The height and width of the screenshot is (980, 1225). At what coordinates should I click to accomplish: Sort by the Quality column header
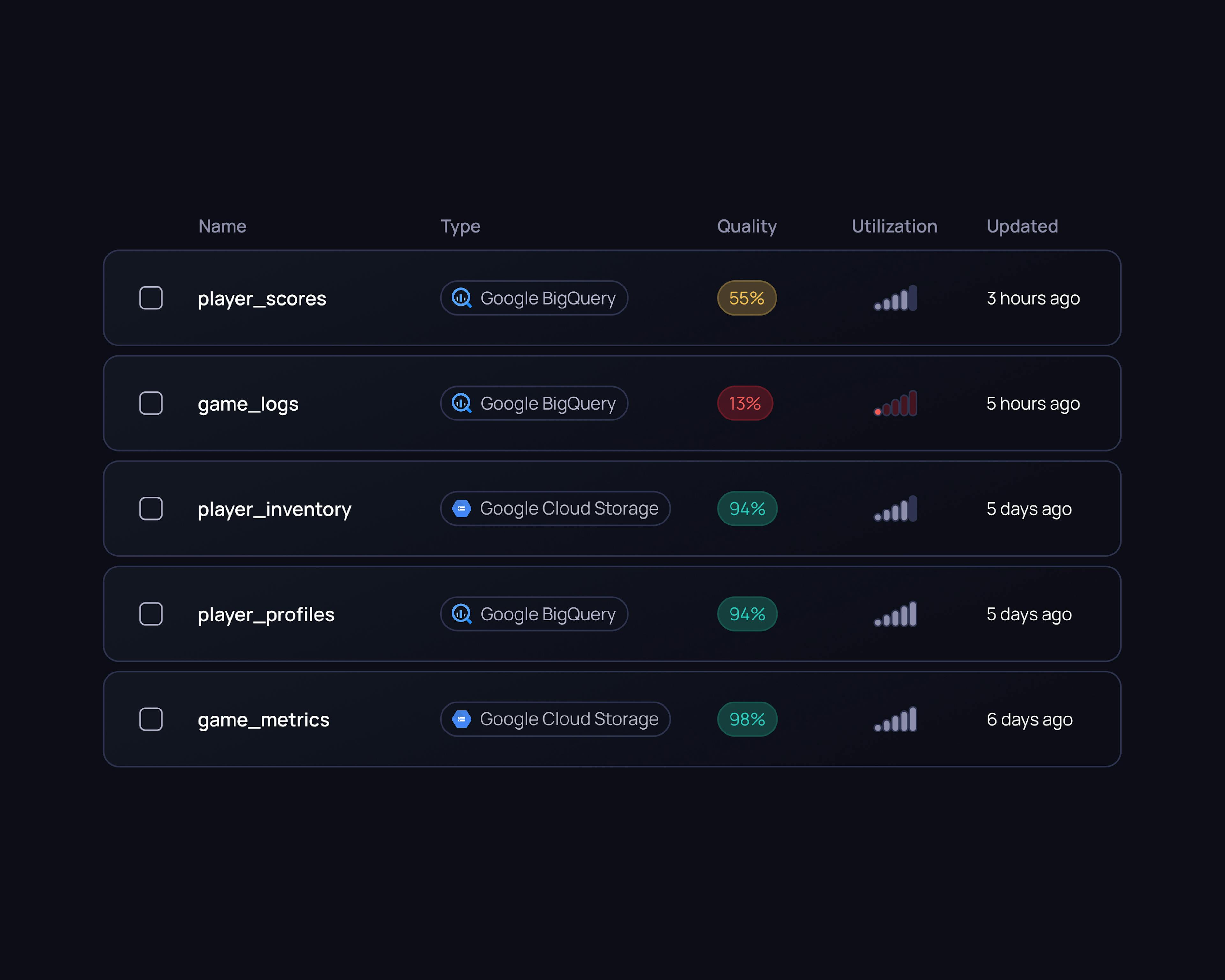click(746, 226)
